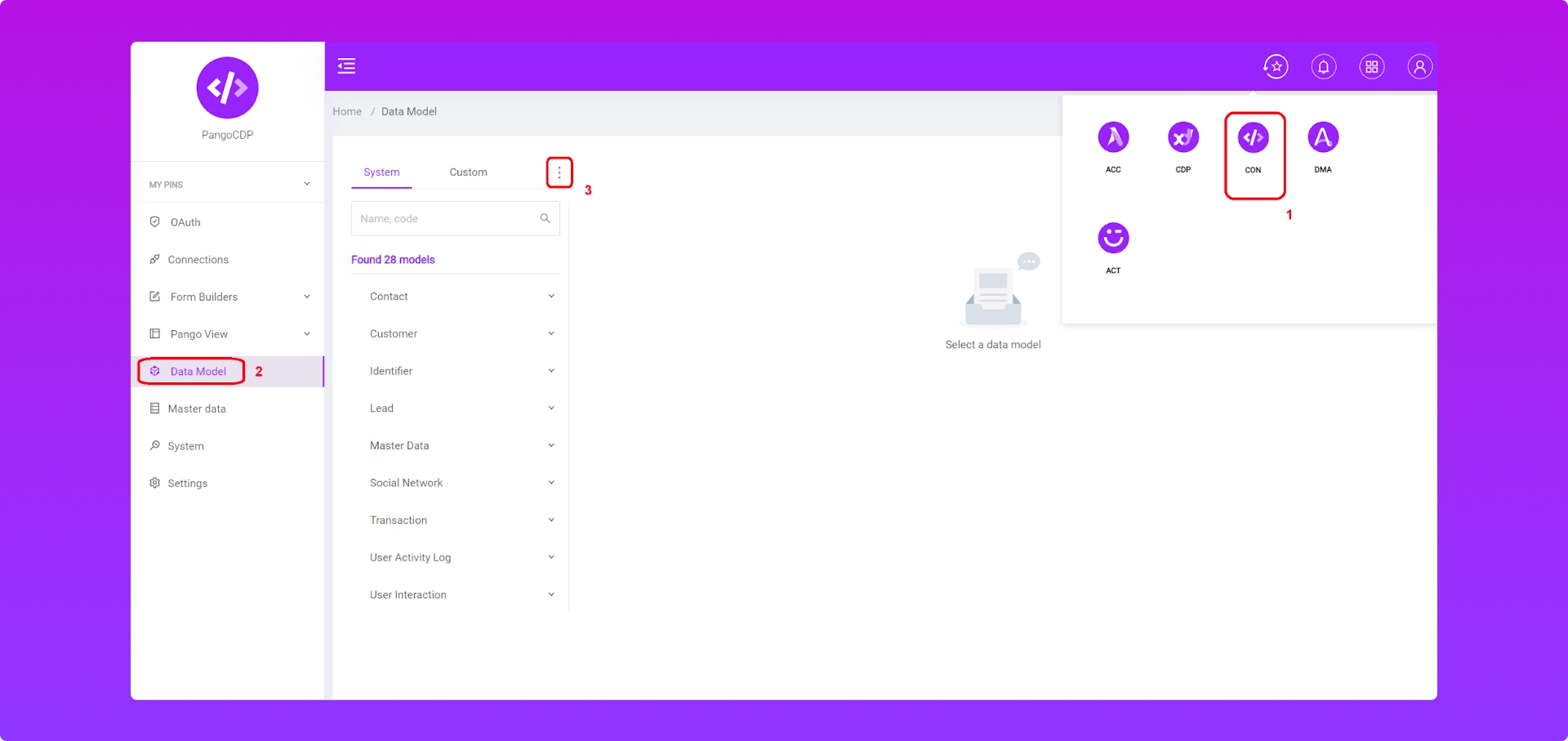
Task: Collapse the My Pins section
Action: 307,184
